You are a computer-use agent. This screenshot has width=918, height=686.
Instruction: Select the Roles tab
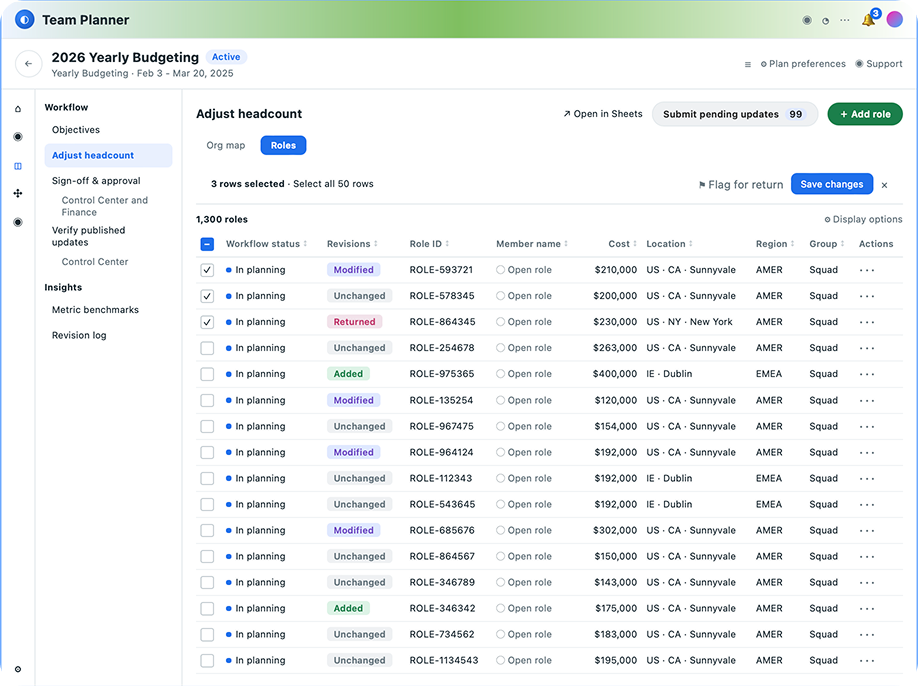(283, 145)
